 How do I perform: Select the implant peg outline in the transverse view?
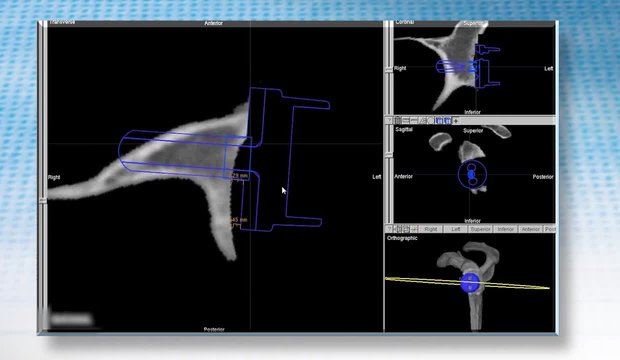(x=185, y=154)
